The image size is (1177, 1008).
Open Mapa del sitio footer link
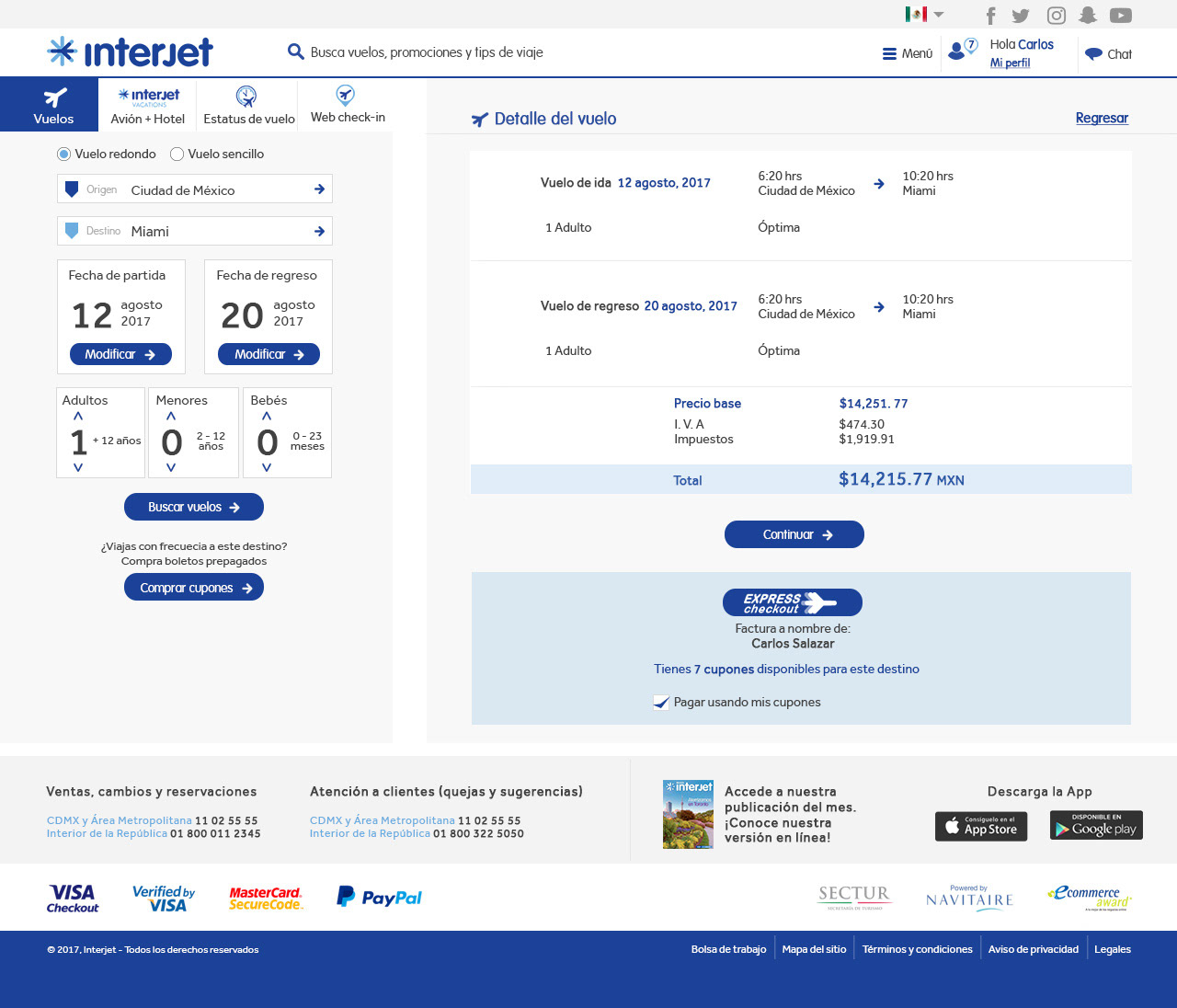coord(814,949)
